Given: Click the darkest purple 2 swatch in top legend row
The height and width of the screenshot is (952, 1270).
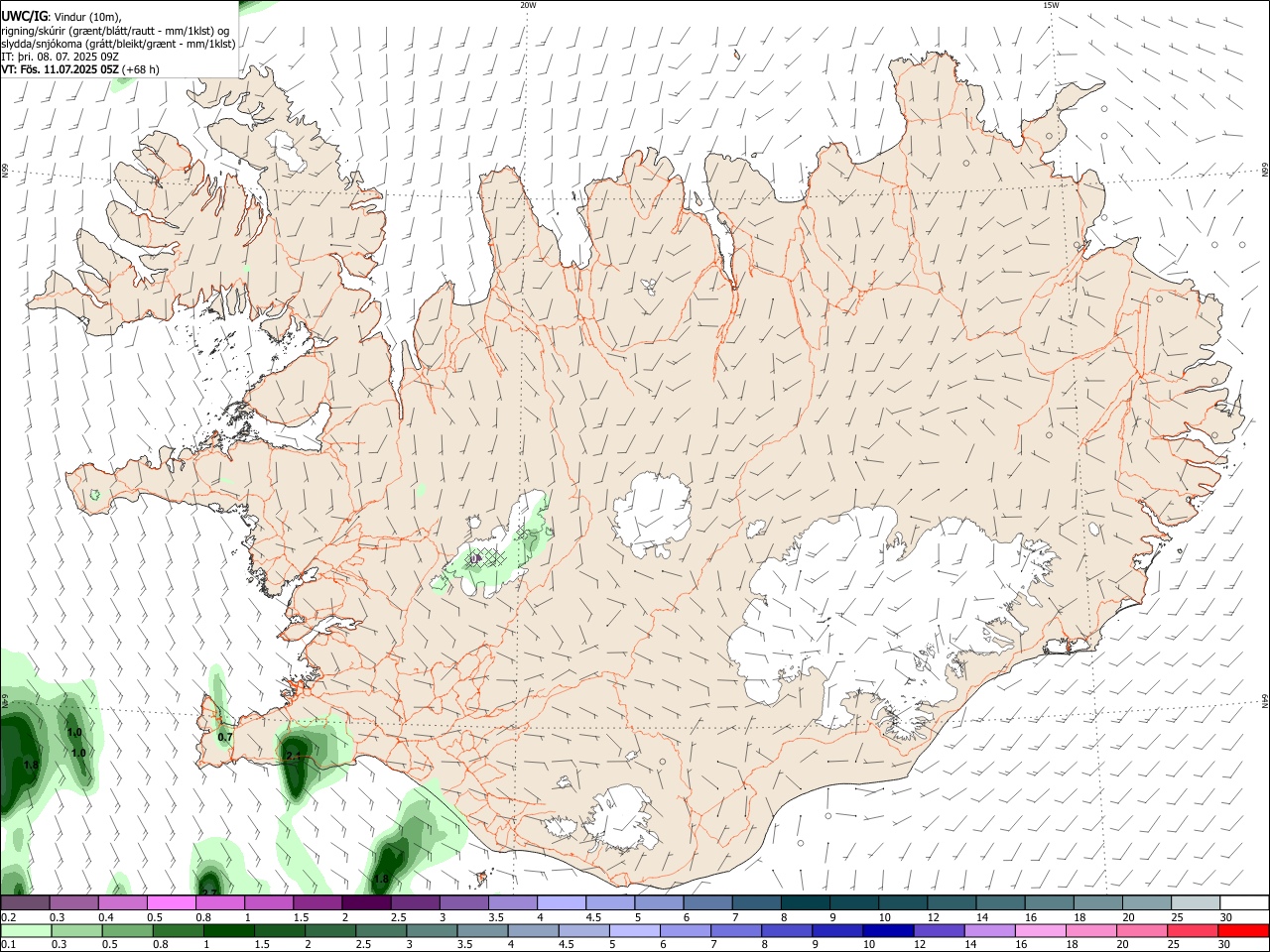Looking at the screenshot, I should (366, 902).
